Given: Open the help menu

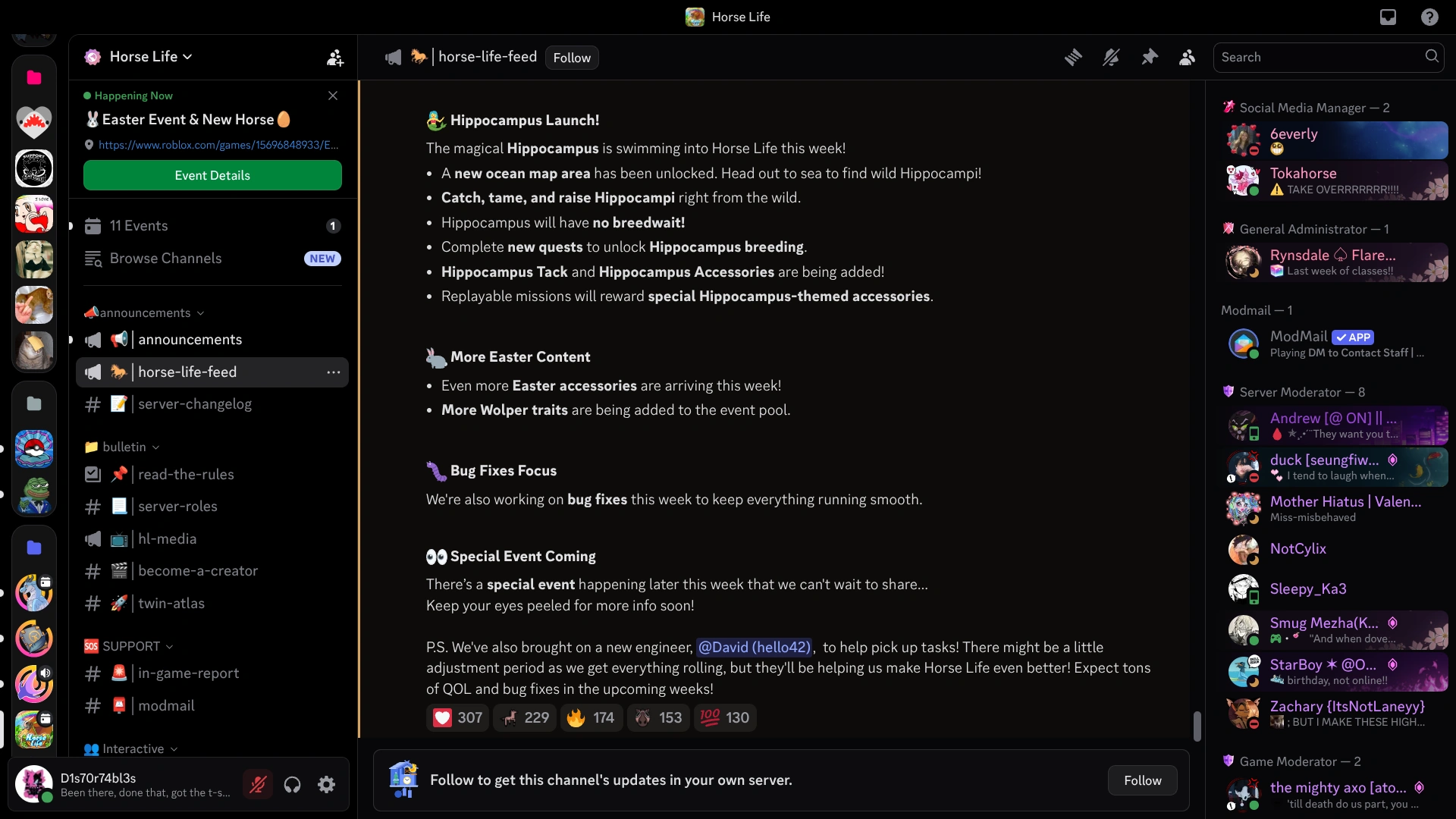Looking at the screenshot, I should pos(1429,17).
